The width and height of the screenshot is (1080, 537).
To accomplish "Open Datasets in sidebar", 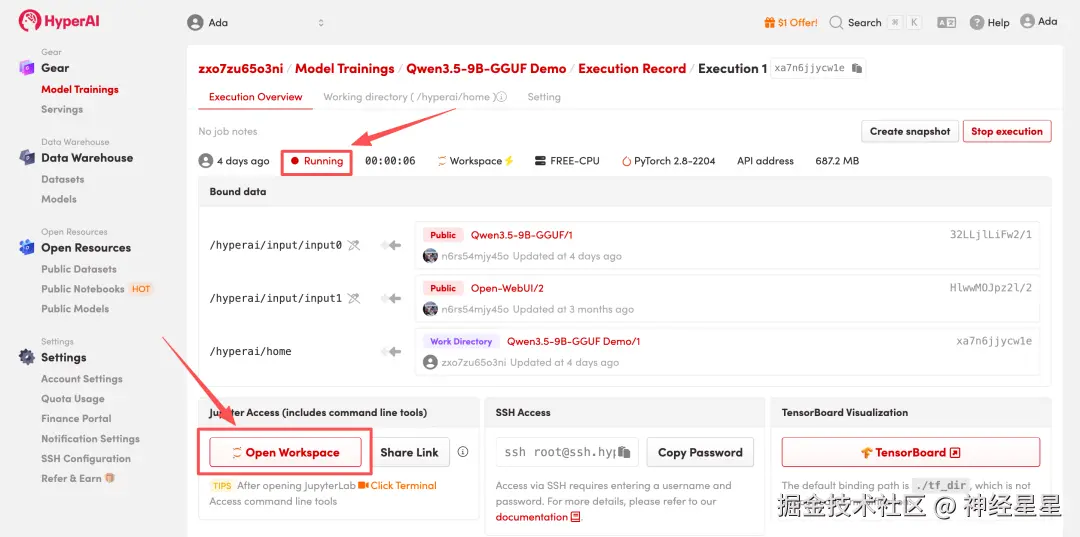I will pyautogui.click(x=63, y=179).
